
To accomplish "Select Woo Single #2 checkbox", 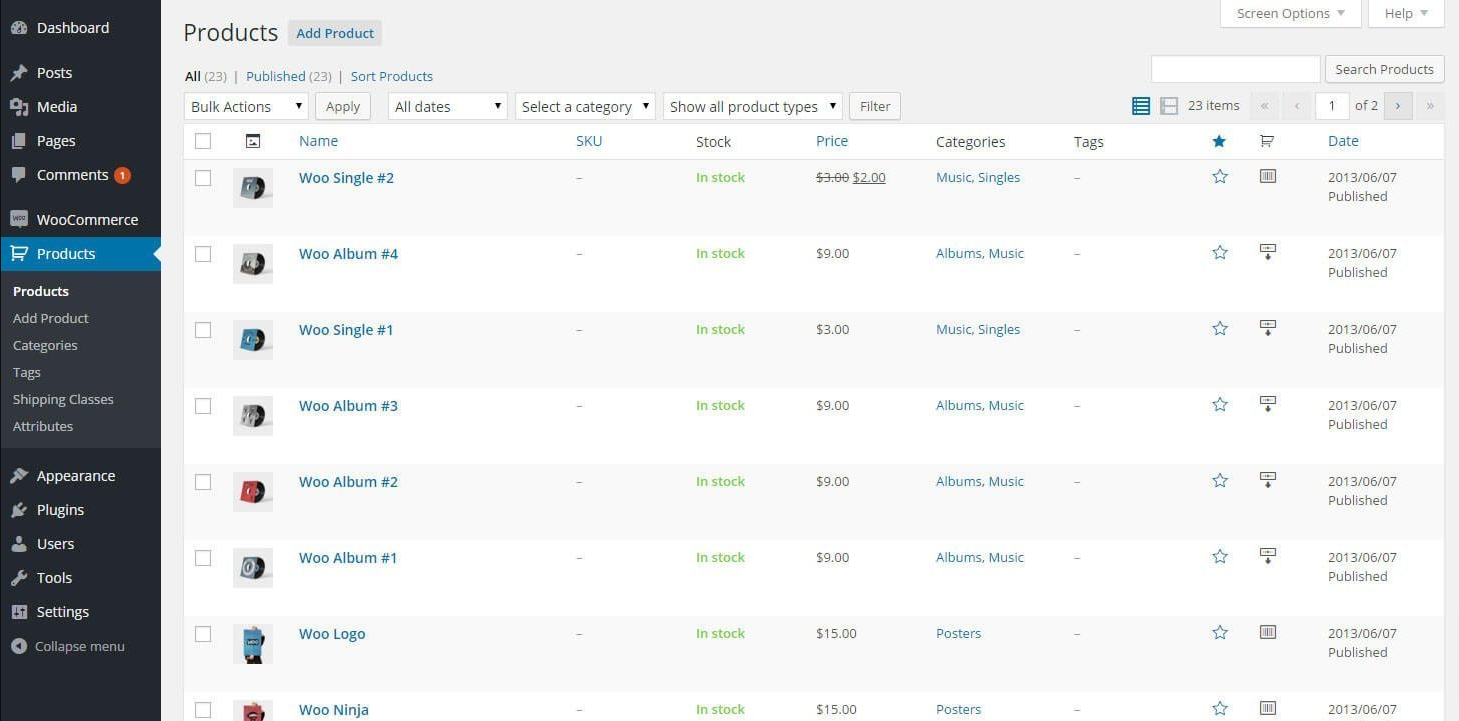I will 203,178.
